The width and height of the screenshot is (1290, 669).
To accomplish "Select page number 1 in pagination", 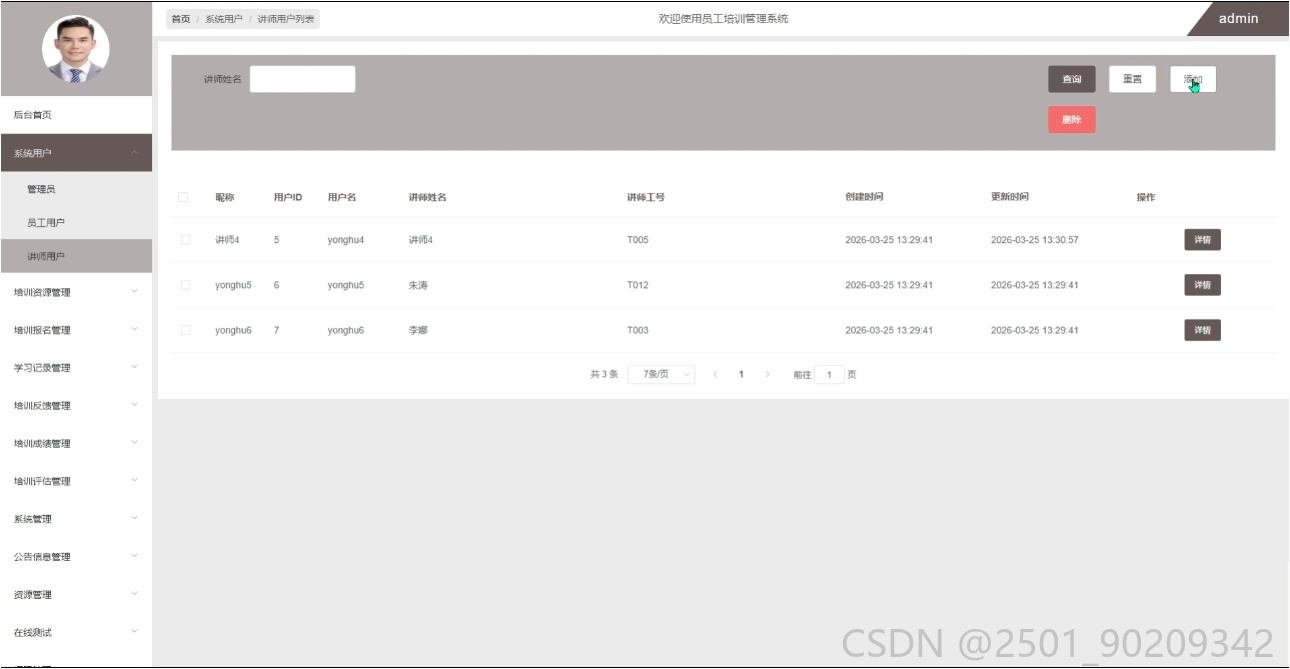I will click(741, 374).
